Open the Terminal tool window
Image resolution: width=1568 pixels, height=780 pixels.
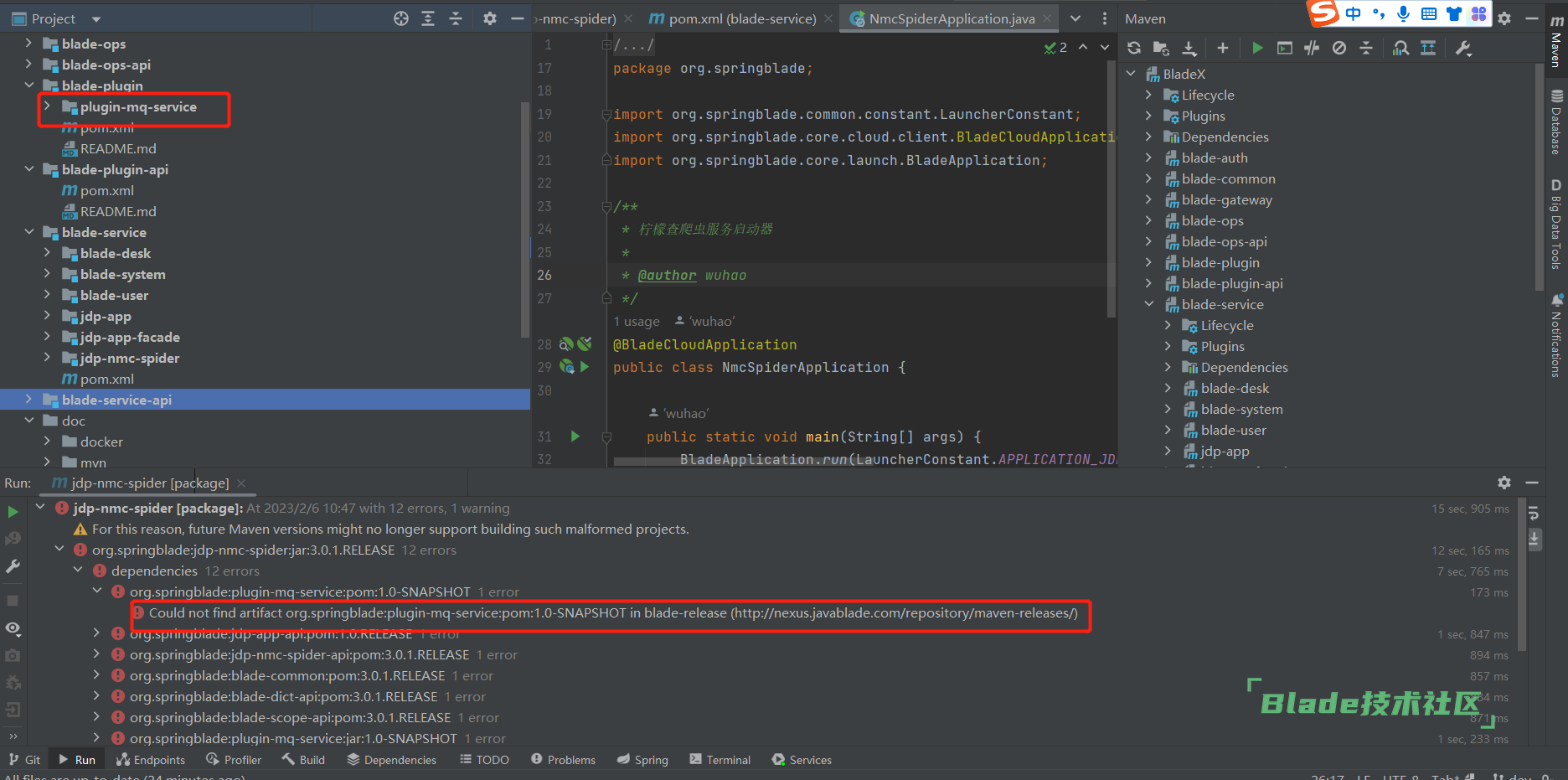(x=720, y=760)
